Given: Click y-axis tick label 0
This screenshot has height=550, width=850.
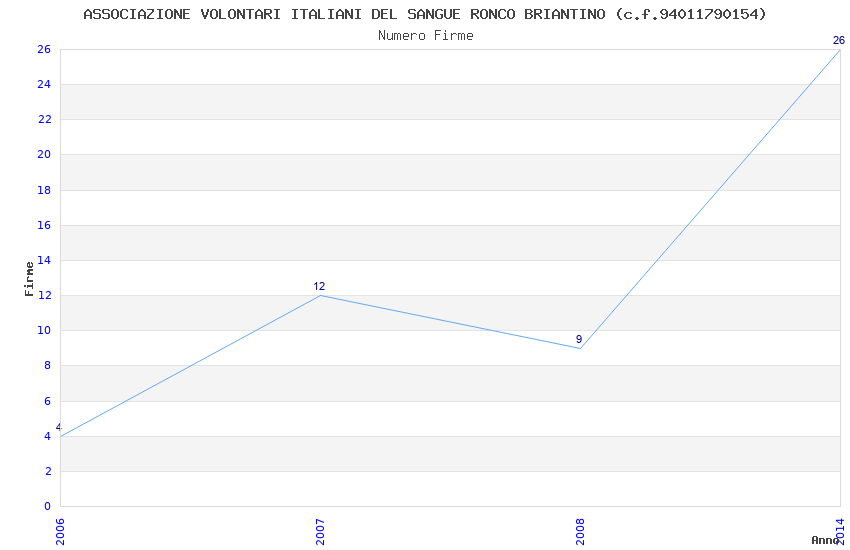Looking at the screenshot, I should click(48, 507).
